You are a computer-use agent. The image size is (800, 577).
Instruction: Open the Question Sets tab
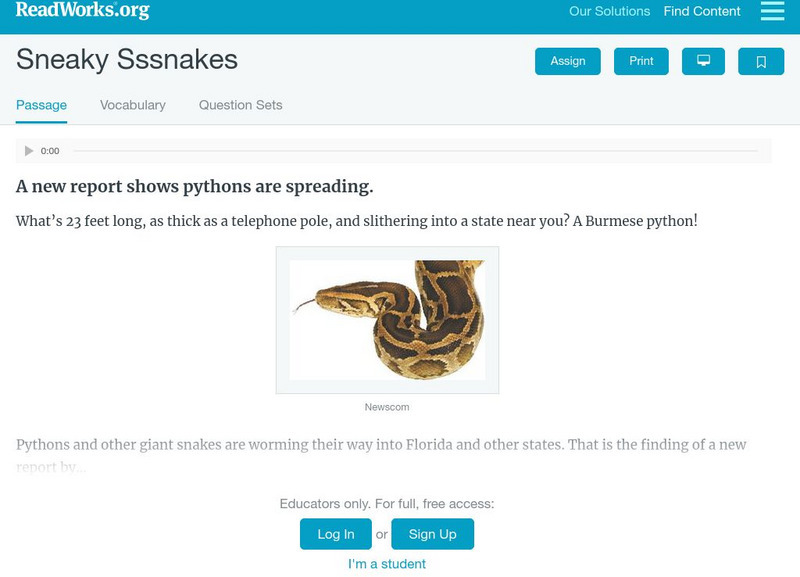pos(240,105)
